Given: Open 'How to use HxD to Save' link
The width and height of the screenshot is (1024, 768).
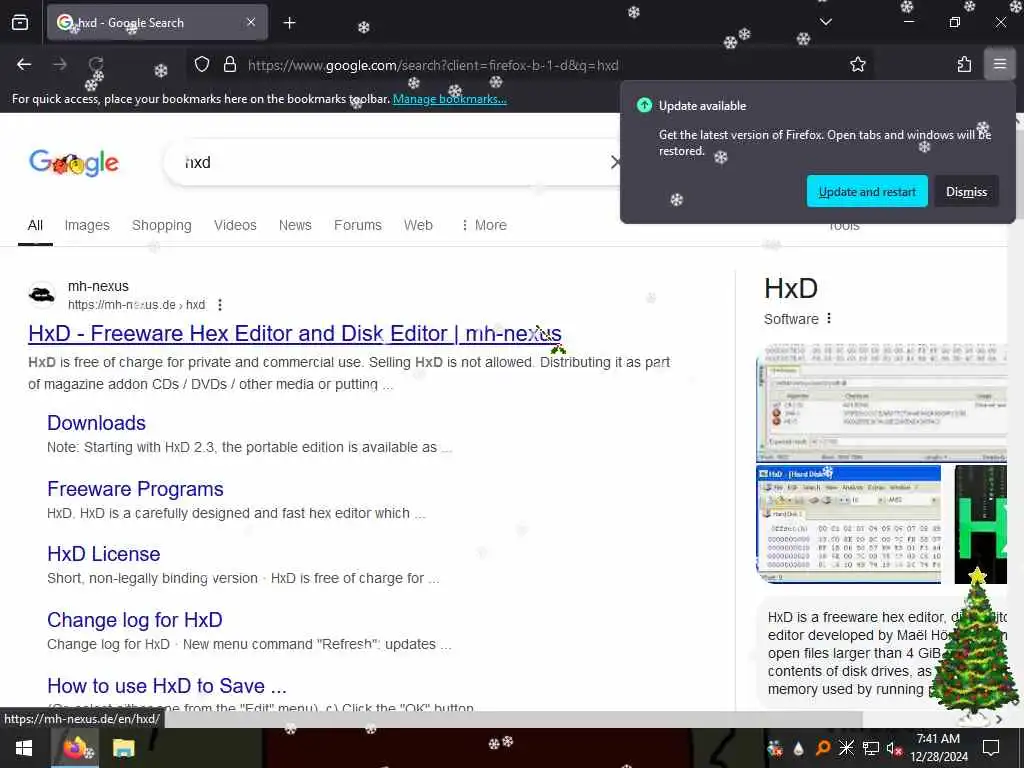Looking at the screenshot, I should (167, 686).
